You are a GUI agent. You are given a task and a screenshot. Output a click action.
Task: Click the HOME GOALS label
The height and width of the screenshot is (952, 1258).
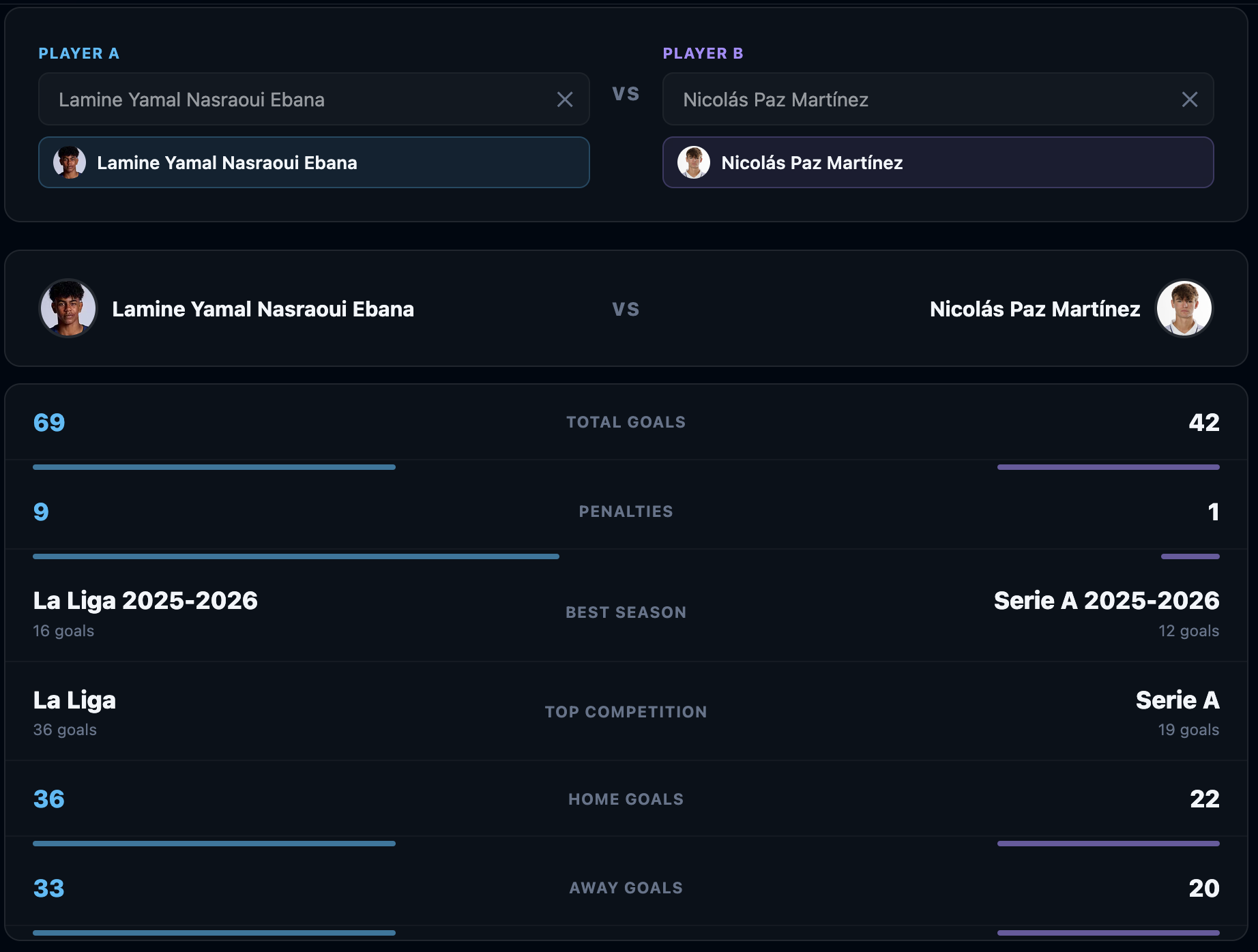click(626, 799)
